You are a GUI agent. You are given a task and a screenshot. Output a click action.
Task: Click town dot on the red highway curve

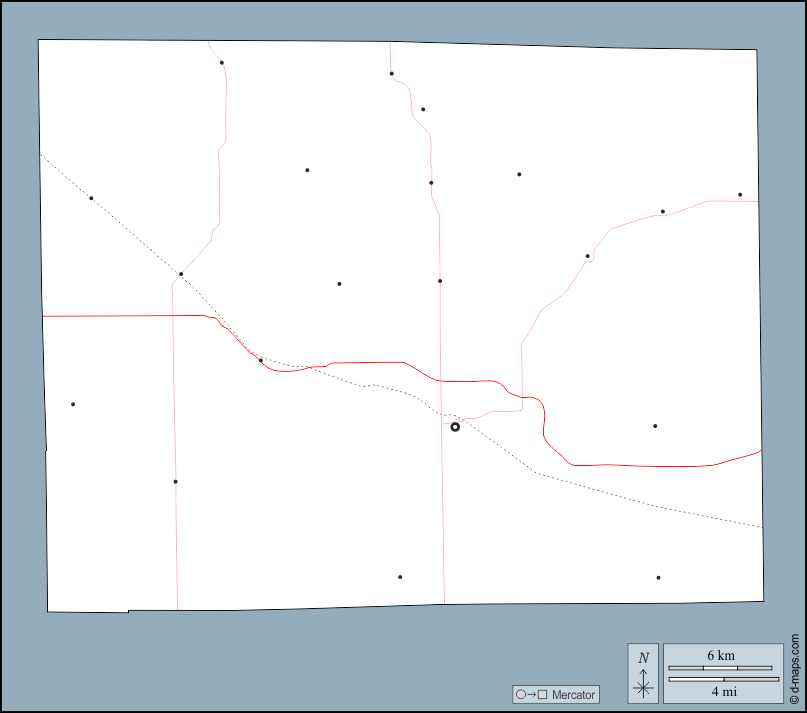(261, 361)
